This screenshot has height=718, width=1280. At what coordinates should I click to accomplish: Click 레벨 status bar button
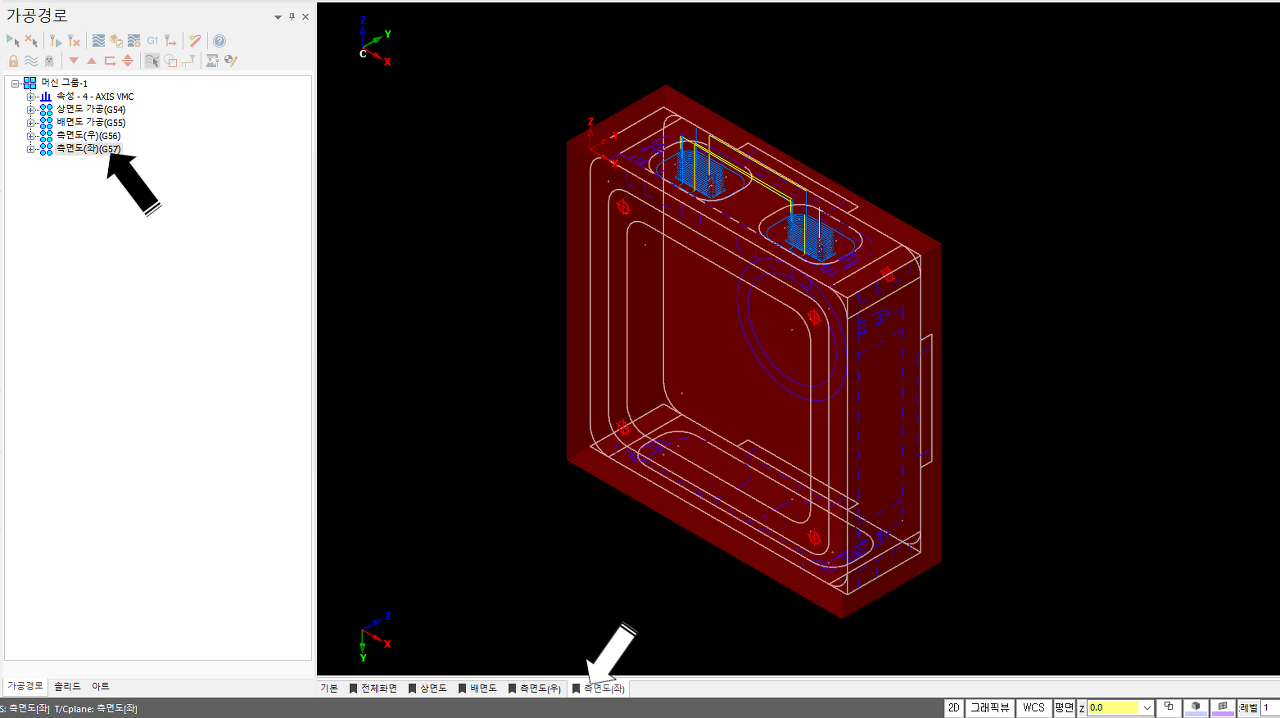[1248, 707]
